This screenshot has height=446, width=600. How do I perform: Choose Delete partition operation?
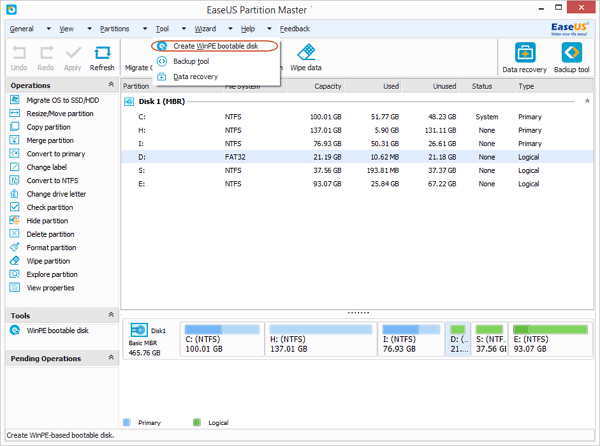click(42, 234)
